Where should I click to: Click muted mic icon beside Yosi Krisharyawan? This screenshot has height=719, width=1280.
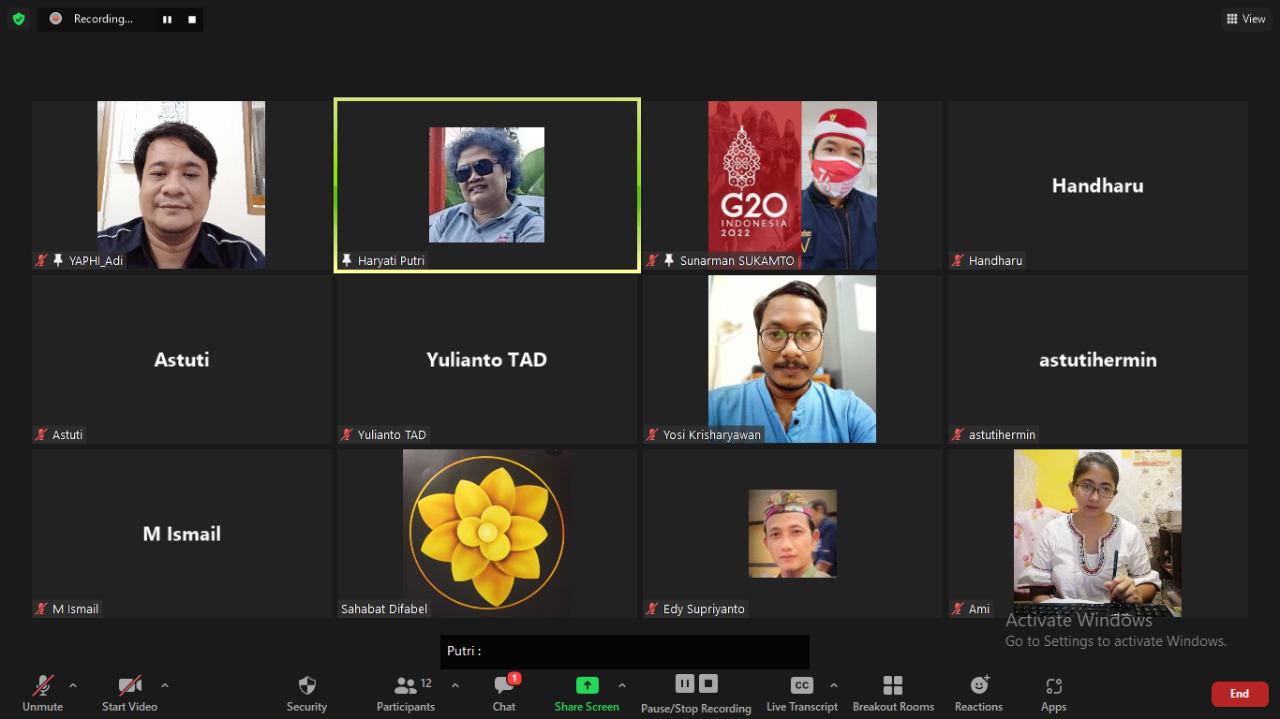653,435
